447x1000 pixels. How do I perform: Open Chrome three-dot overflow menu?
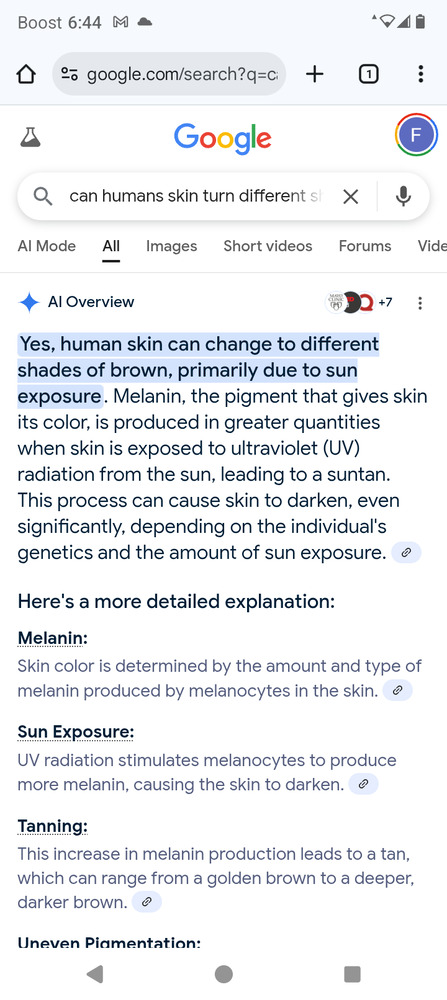(x=420, y=75)
